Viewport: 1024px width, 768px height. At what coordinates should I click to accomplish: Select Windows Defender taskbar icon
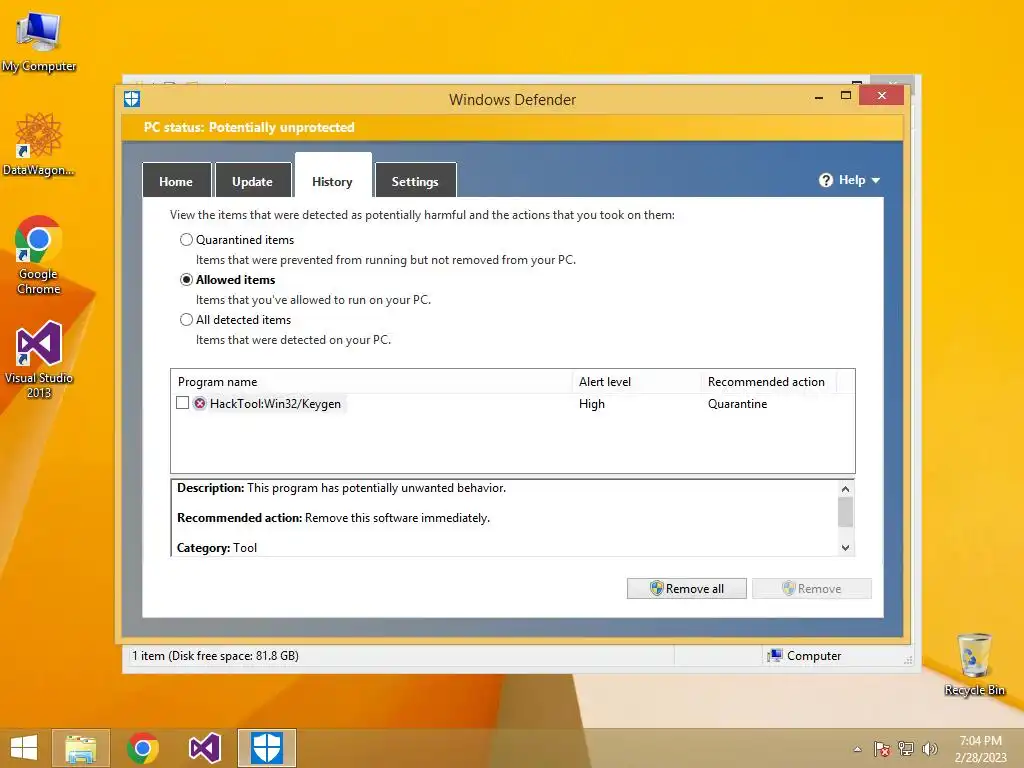coord(266,748)
